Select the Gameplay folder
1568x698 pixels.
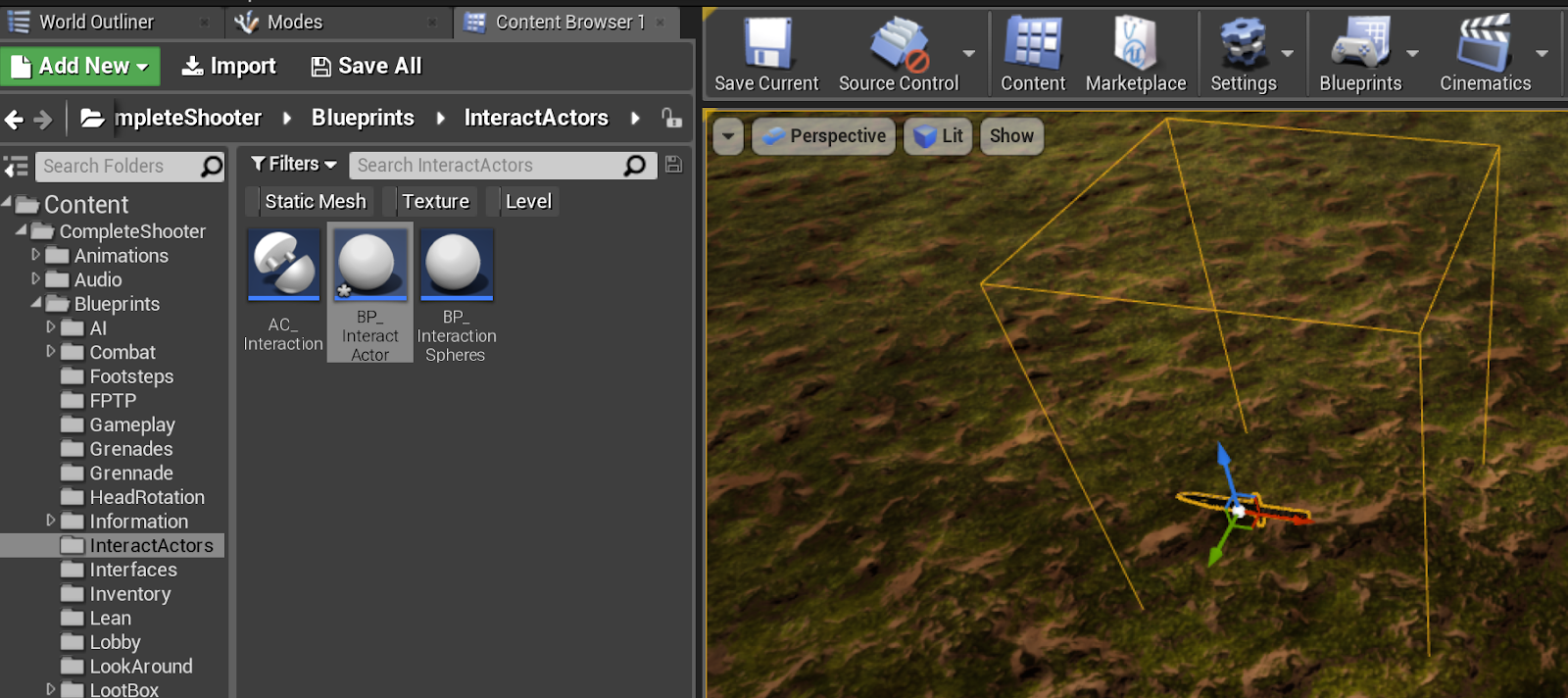tap(118, 424)
